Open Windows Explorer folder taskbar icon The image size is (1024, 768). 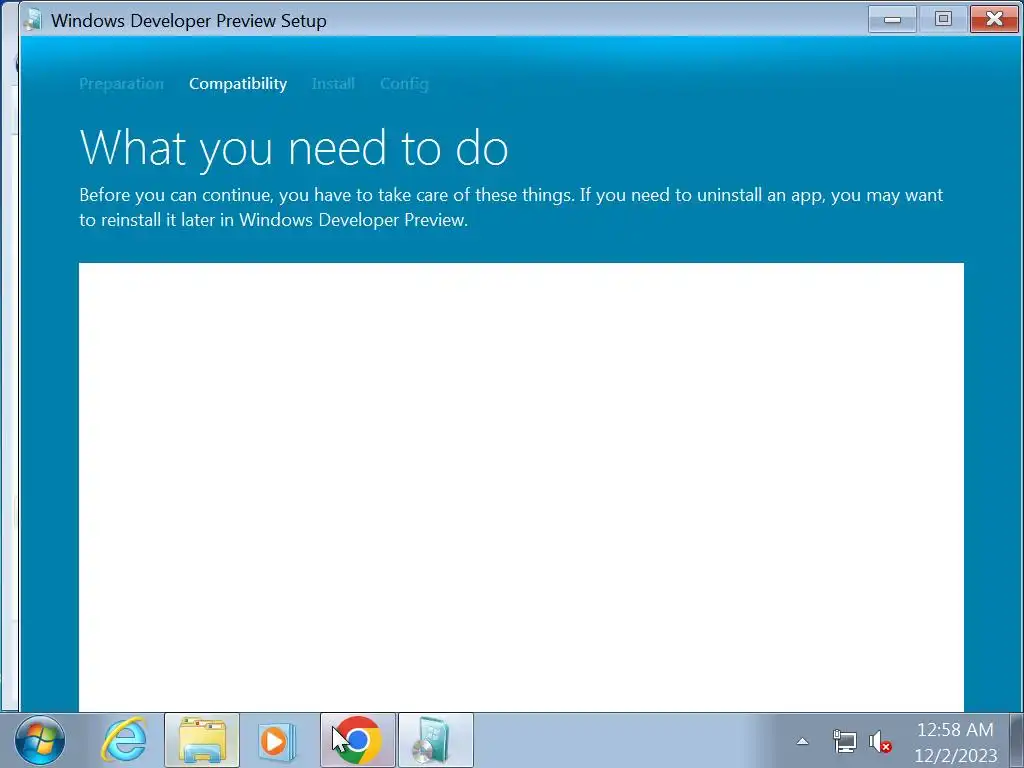(202, 741)
